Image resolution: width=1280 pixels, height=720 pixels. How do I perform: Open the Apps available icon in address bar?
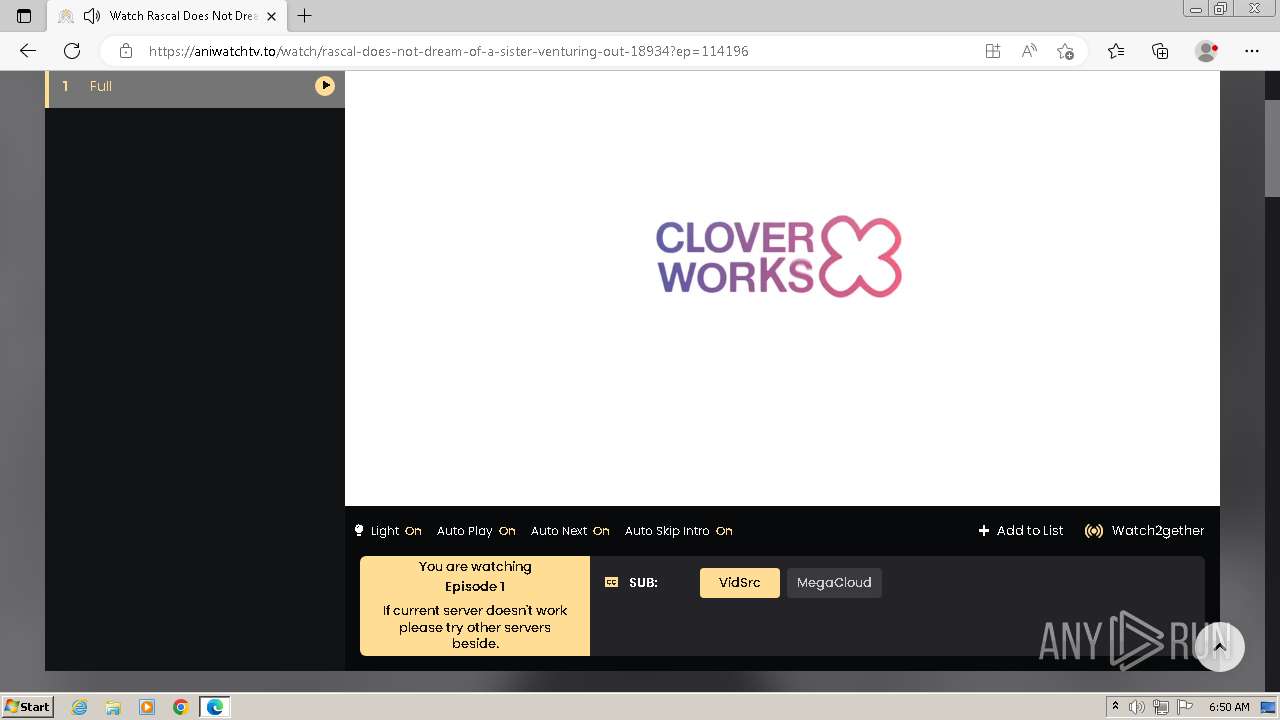[993, 51]
